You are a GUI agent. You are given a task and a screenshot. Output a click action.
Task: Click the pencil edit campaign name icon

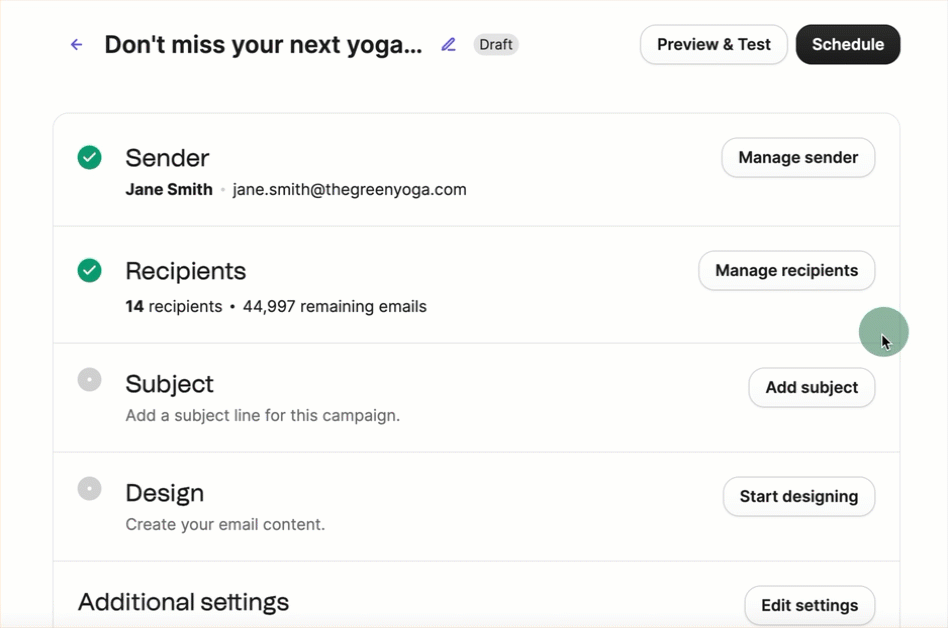coord(449,45)
